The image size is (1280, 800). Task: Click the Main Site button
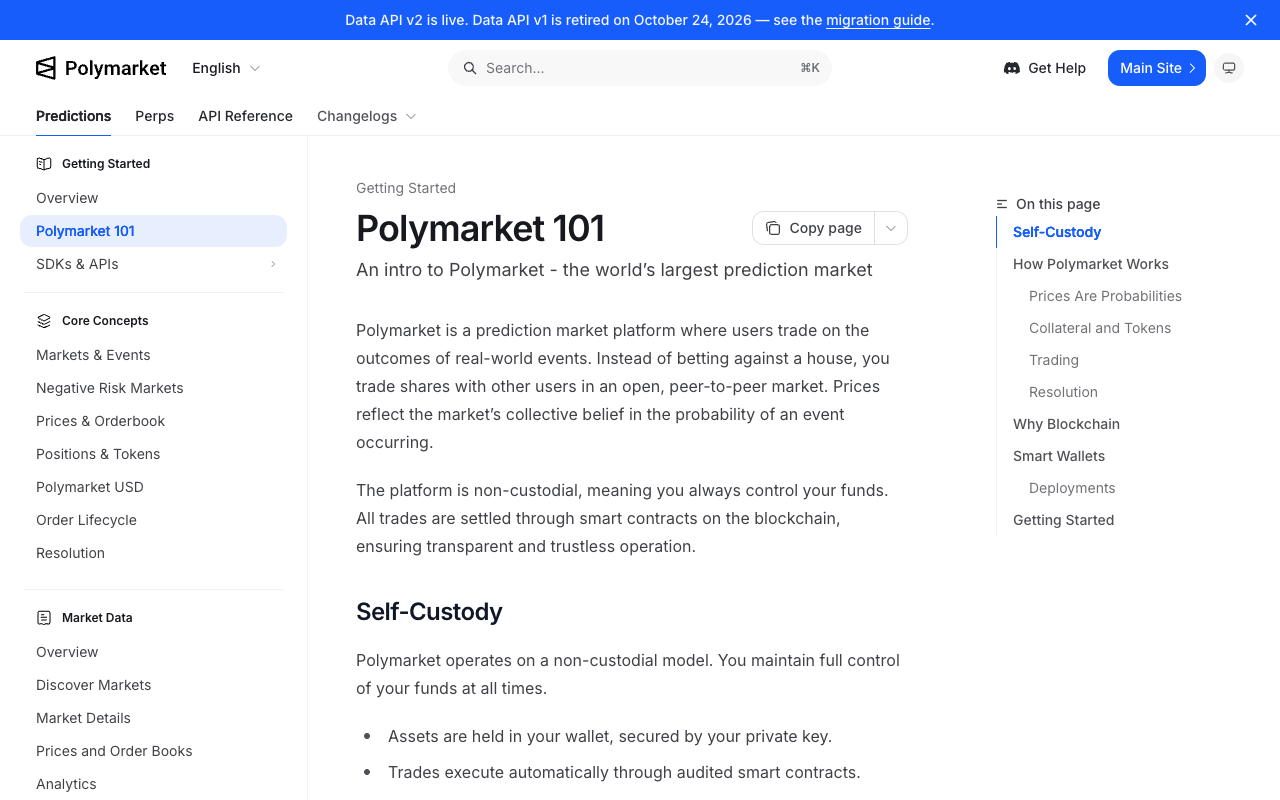point(1157,68)
